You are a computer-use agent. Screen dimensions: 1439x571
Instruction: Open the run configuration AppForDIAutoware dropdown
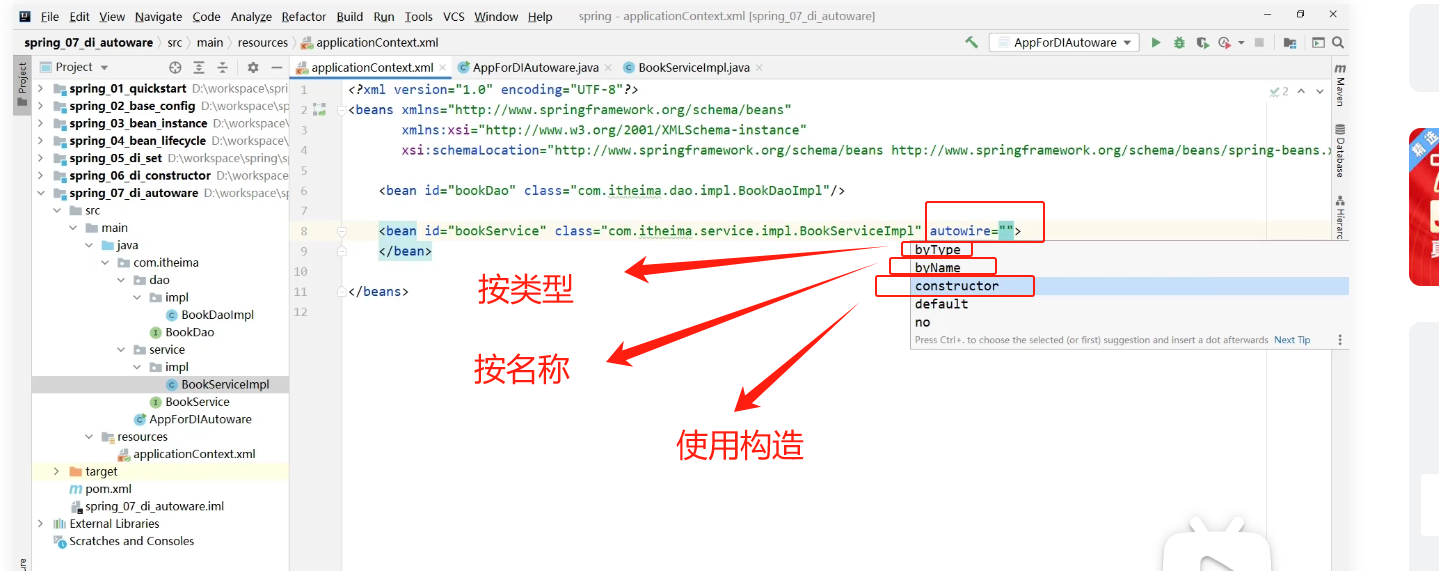click(1064, 43)
